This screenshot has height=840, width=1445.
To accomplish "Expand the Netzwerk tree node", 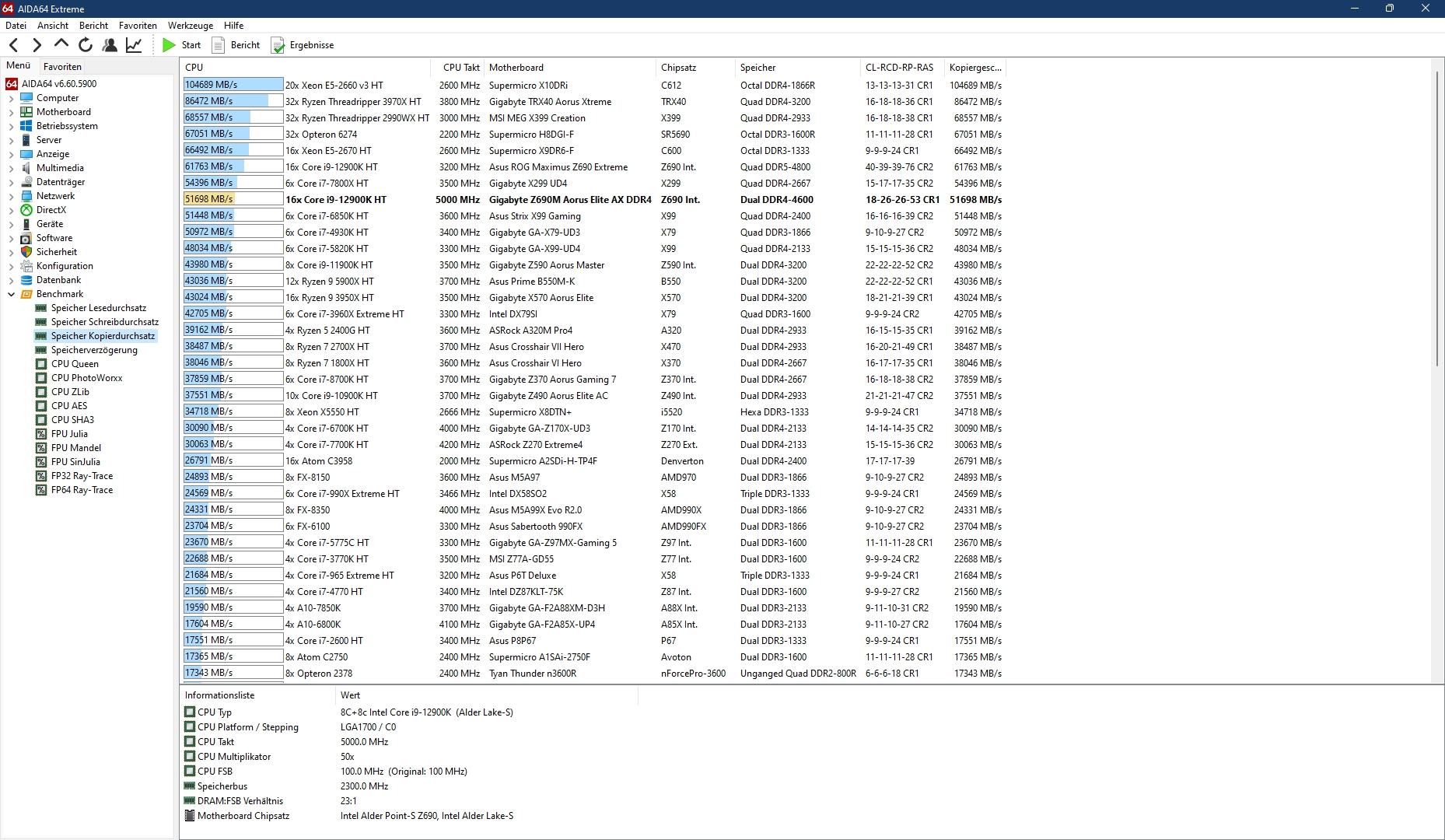I will [11, 196].
